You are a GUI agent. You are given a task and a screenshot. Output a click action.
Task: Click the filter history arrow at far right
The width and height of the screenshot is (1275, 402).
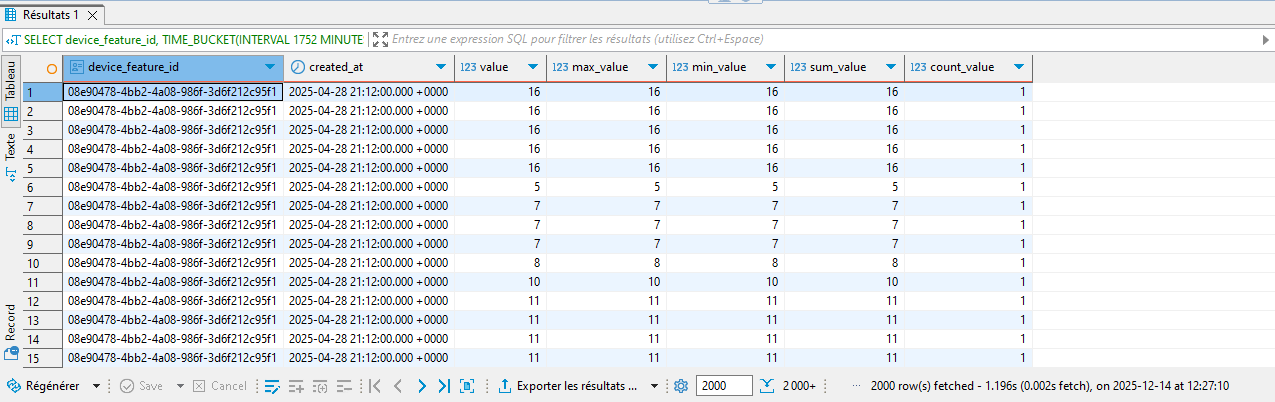1265,39
